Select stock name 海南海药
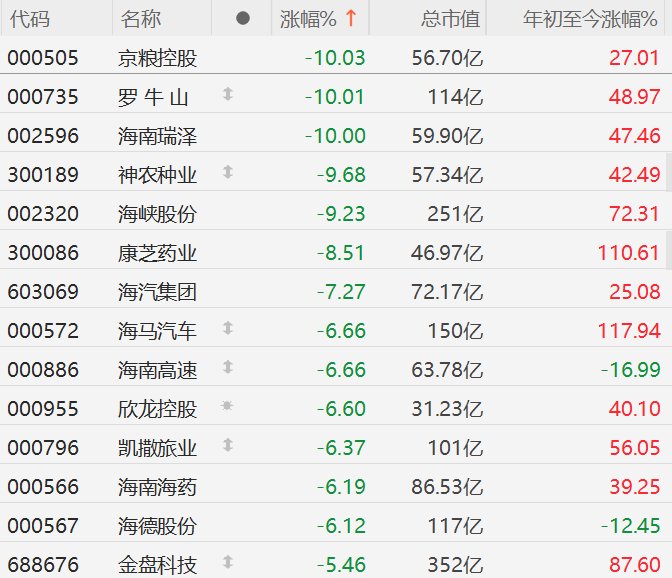Image resolution: width=672 pixels, height=578 pixels. click(157, 487)
